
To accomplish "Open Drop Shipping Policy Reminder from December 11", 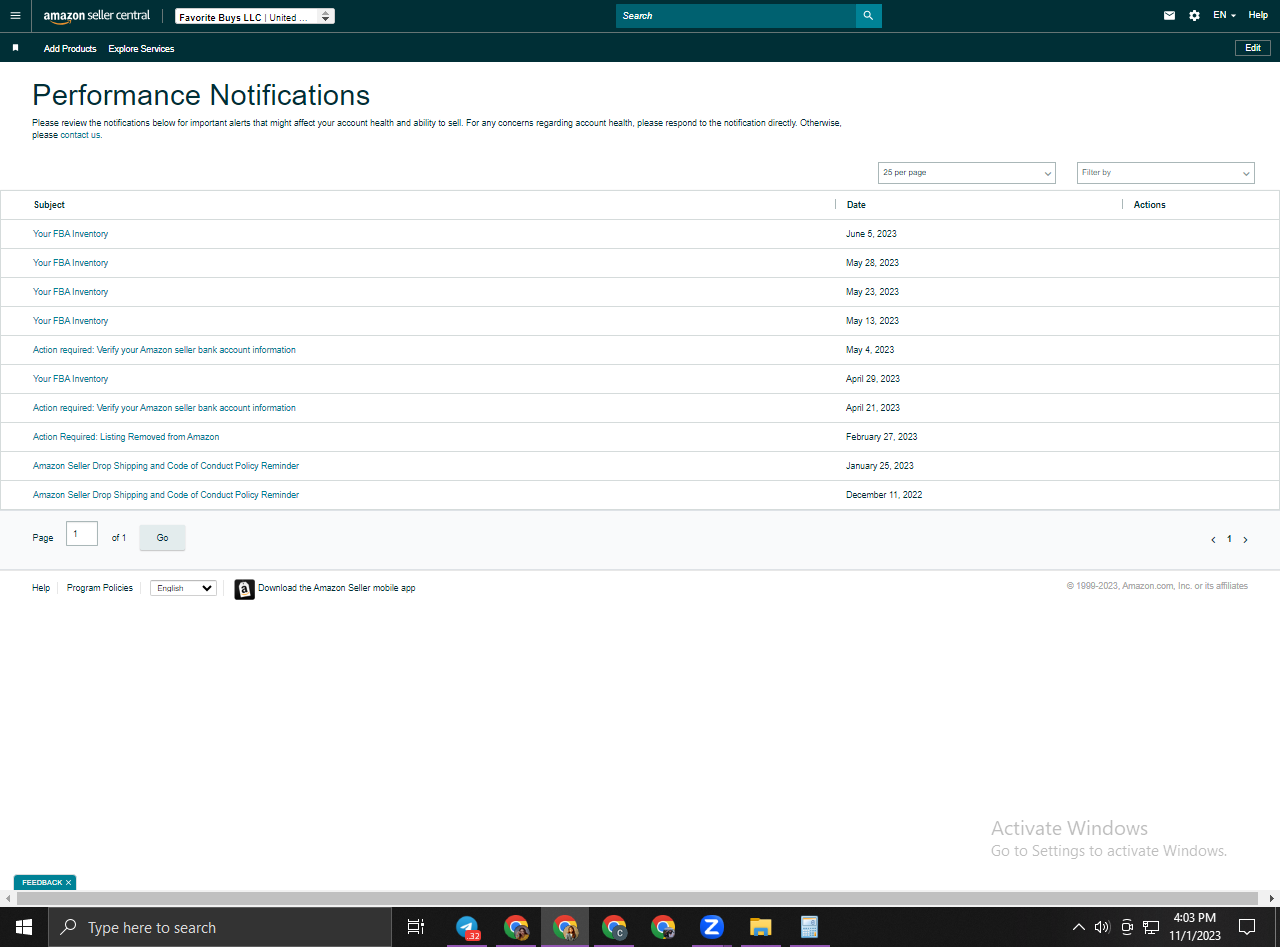I will coord(166,495).
